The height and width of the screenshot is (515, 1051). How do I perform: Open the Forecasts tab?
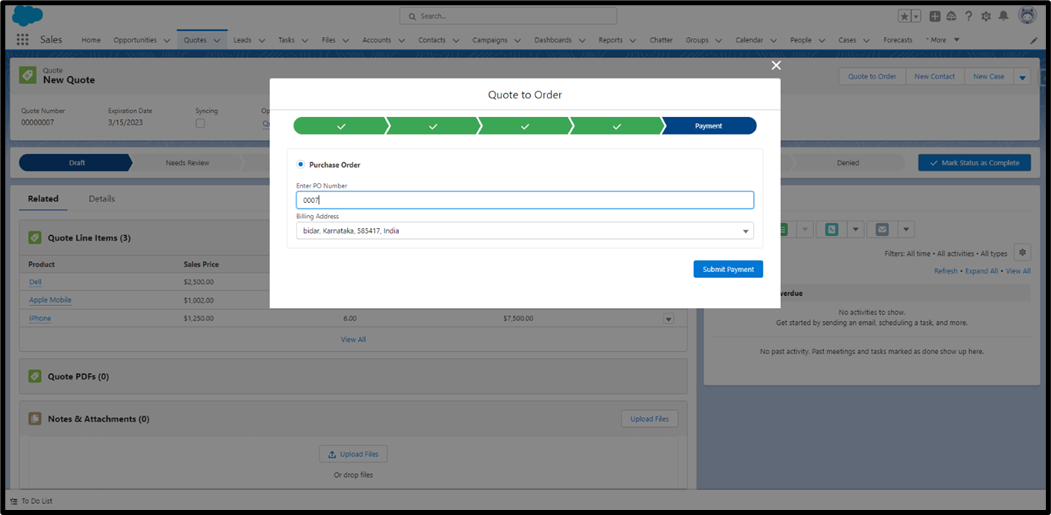[x=897, y=40]
